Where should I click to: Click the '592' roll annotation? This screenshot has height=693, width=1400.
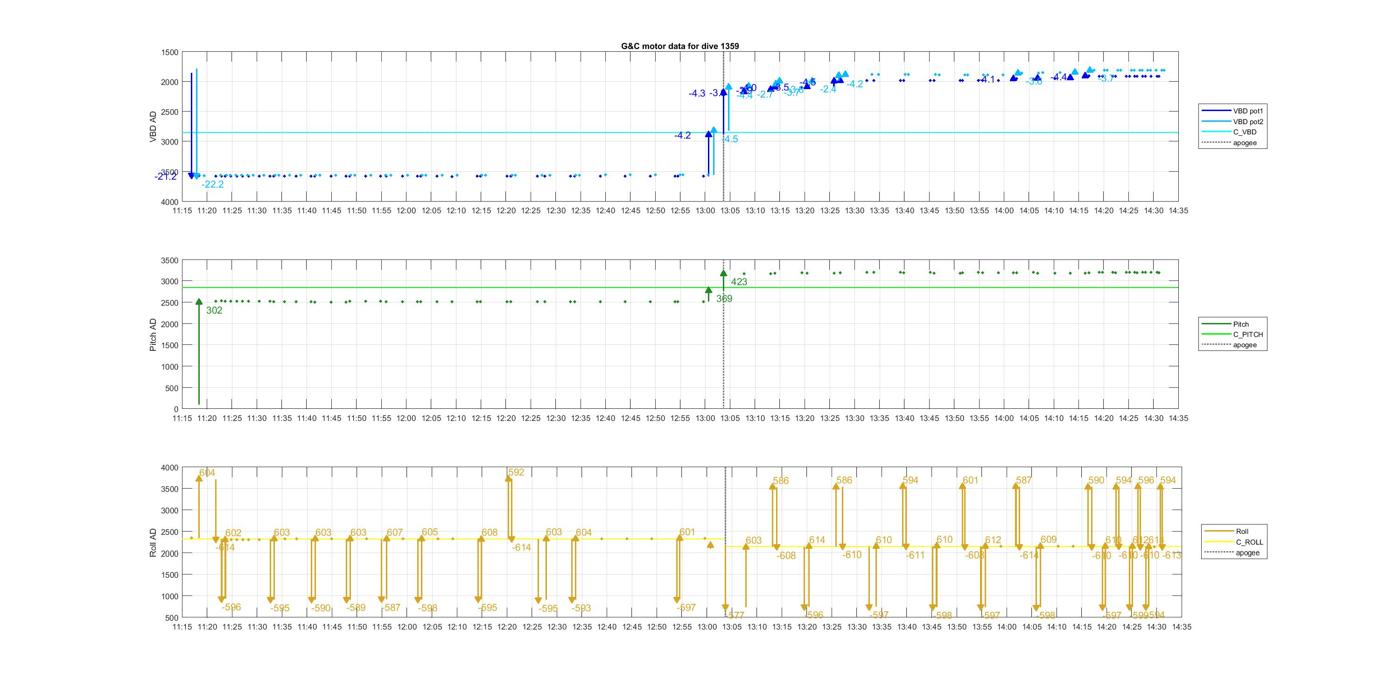(516, 472)
